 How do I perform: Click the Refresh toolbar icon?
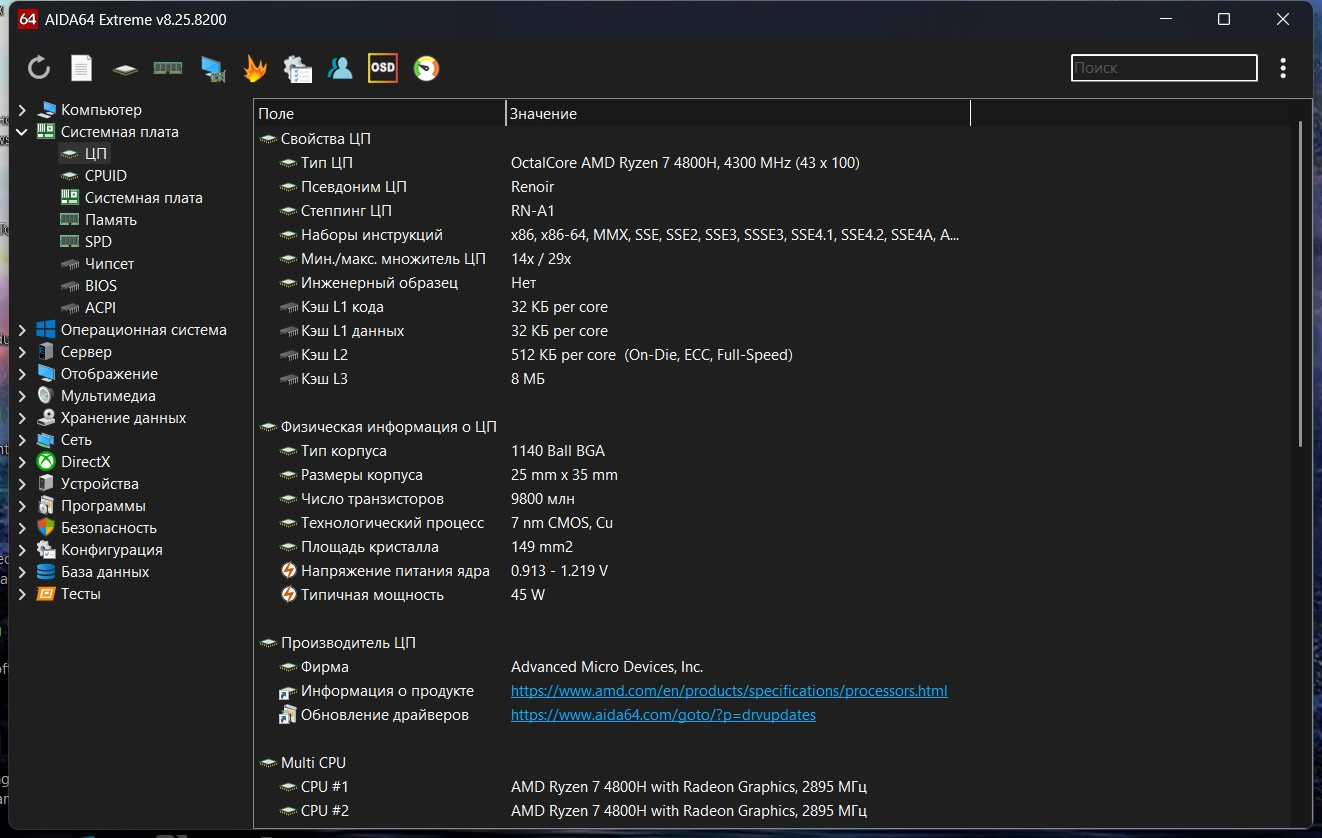click(x=39, y=68)
